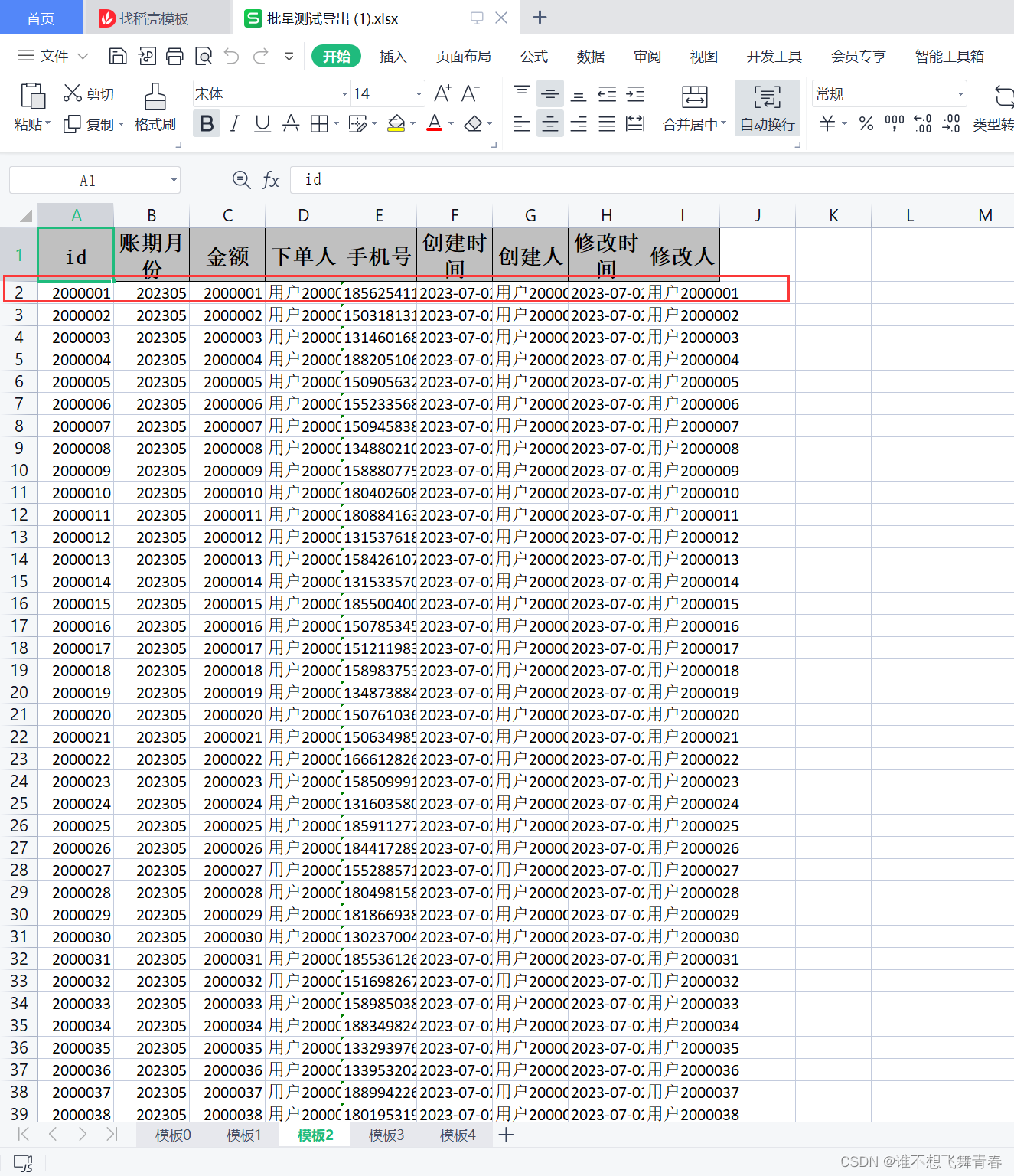Apply cell borders icon
The height and width of the screenshot is (1176, 1014).
[x=319, y=123]
